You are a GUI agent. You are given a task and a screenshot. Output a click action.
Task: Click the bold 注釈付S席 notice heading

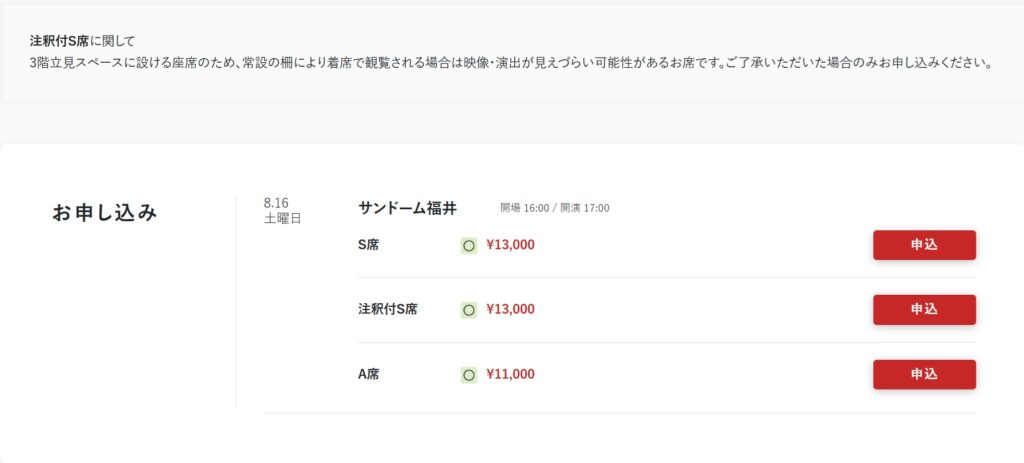[59, 41]
